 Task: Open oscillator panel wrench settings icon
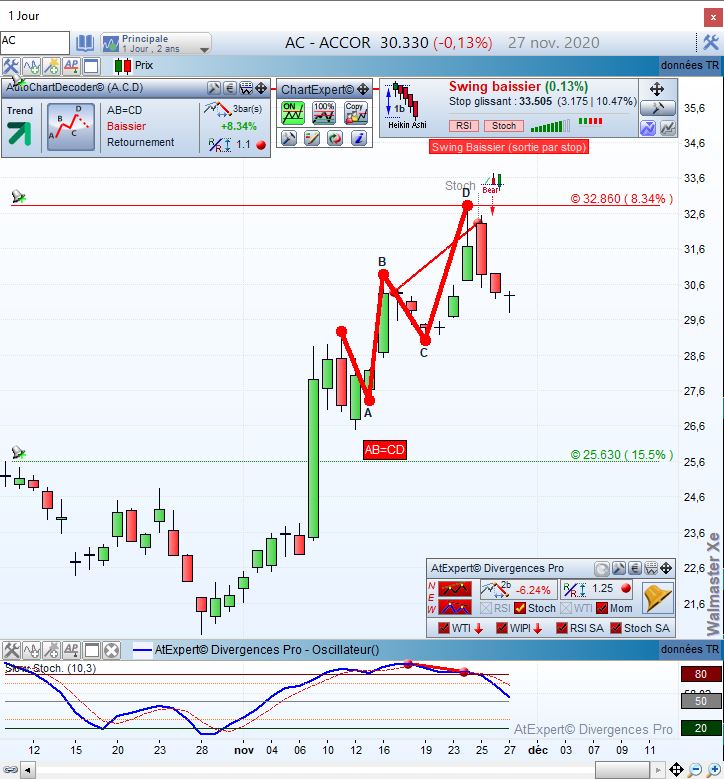pyautogui.click(x=11, y=650)
